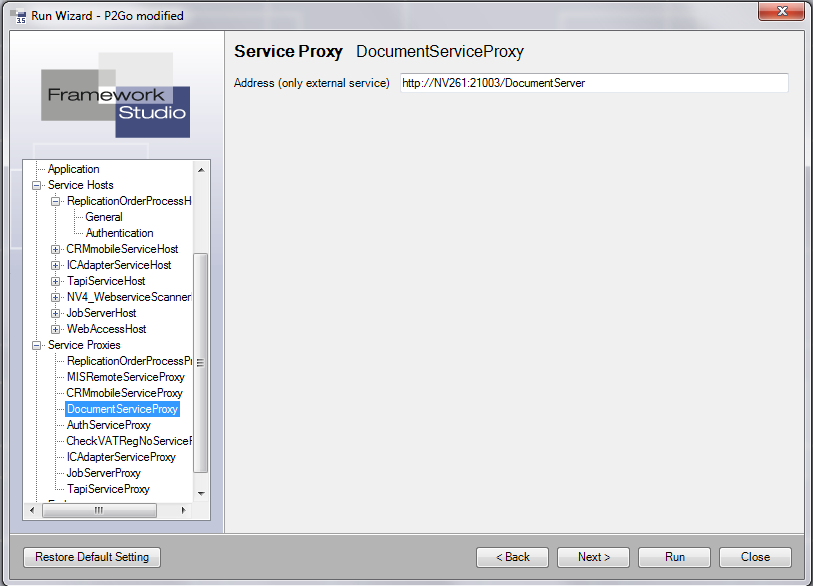Screen dimensions: 813x586
Task: Go back with the < Back button
Action: (512, 557)
